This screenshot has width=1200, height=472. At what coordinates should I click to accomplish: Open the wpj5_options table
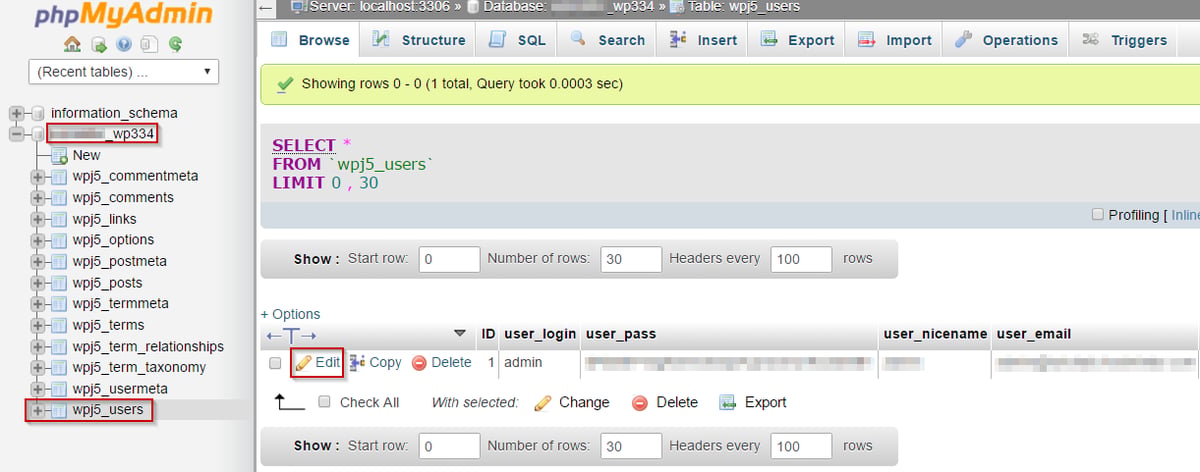(113, 240)
